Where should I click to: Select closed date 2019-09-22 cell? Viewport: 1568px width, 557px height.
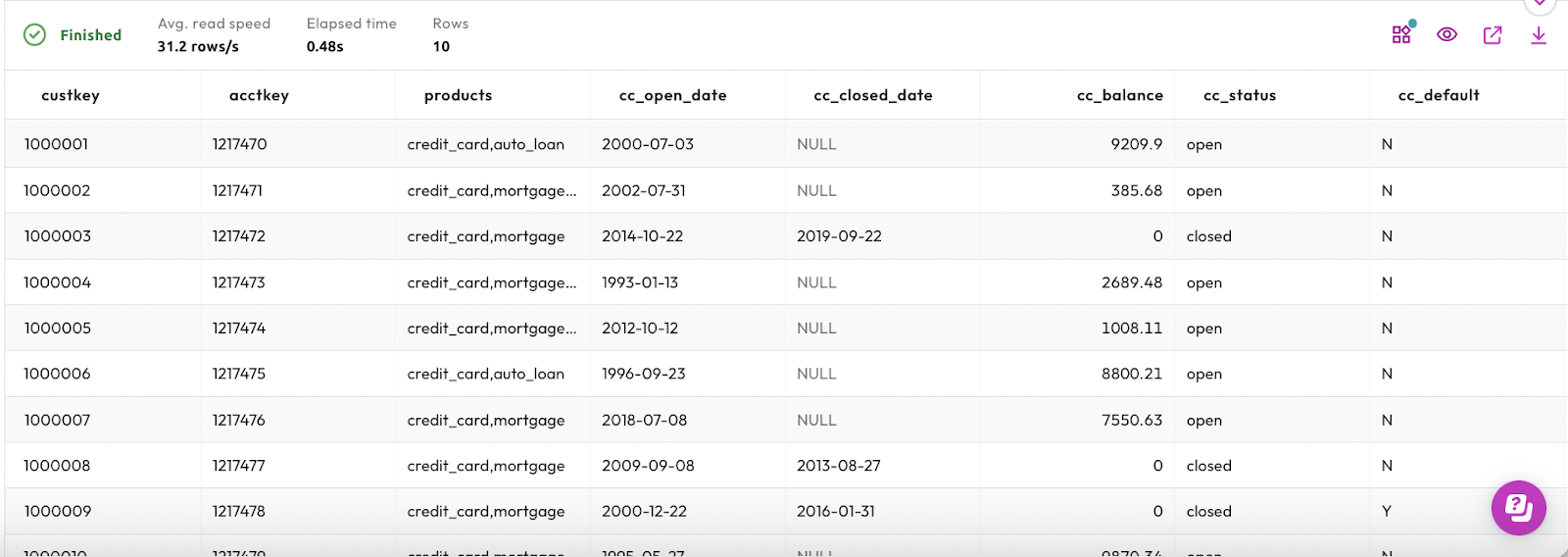click(839, 236)
